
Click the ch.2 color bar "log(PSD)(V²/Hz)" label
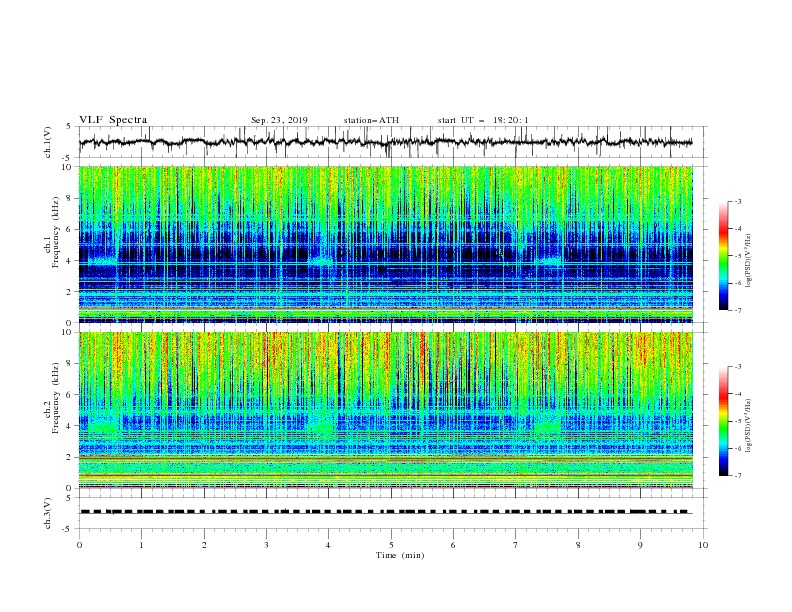749,425
